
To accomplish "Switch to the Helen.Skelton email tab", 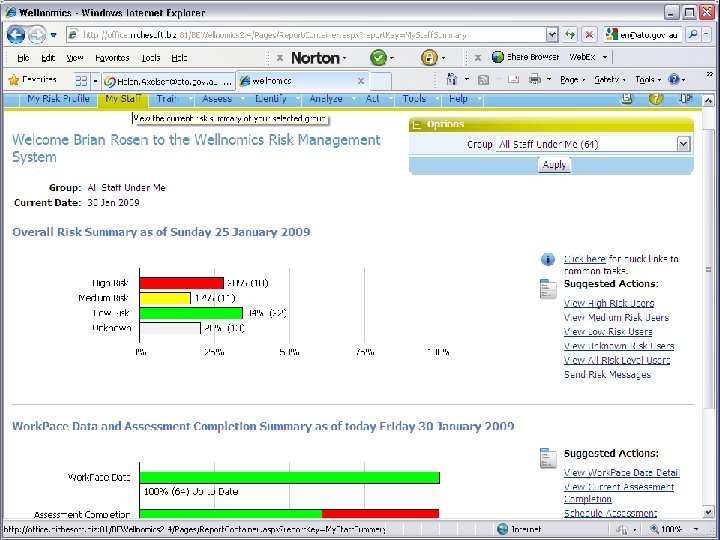I will 168,81.
